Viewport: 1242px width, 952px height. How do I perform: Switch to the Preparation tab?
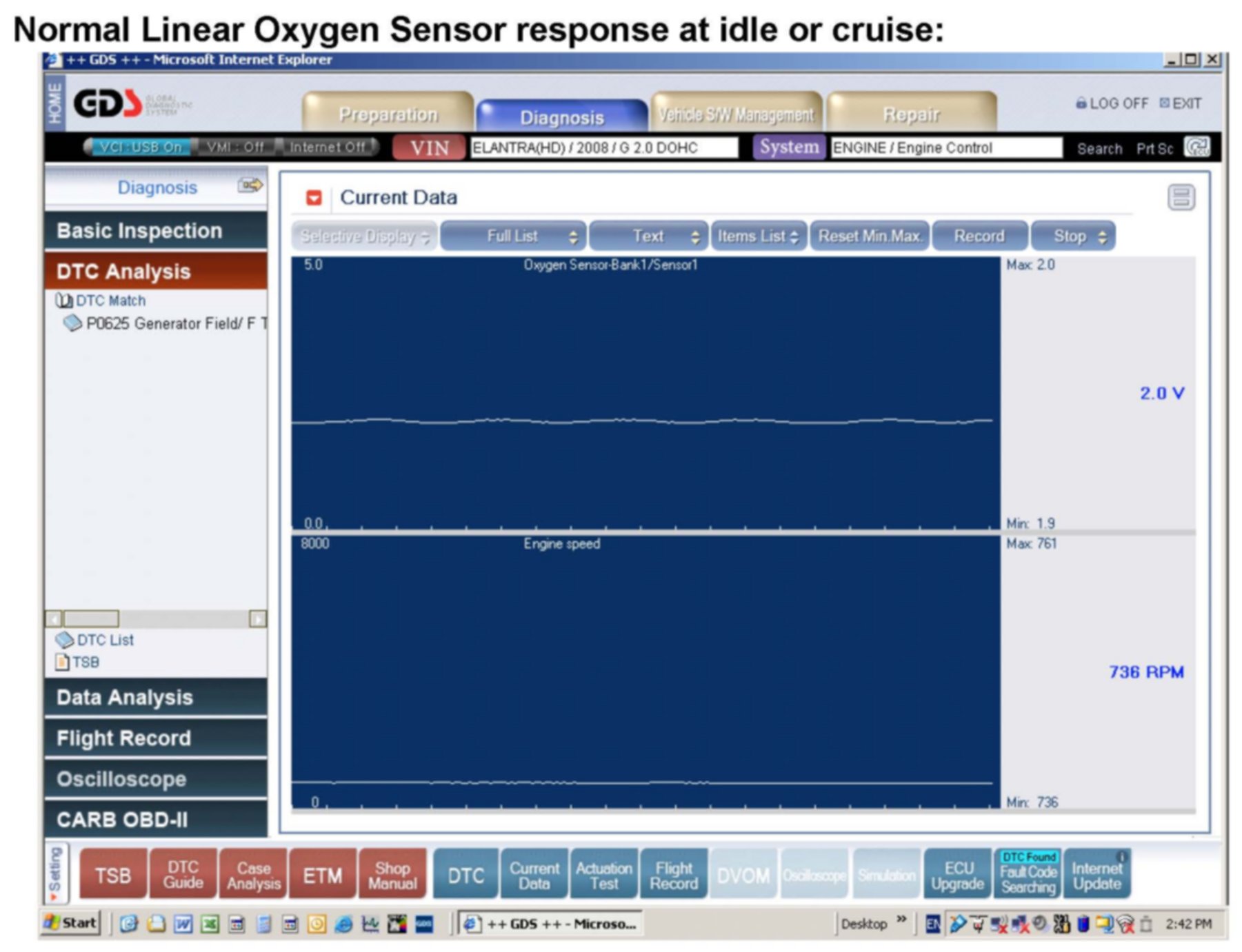388,114
